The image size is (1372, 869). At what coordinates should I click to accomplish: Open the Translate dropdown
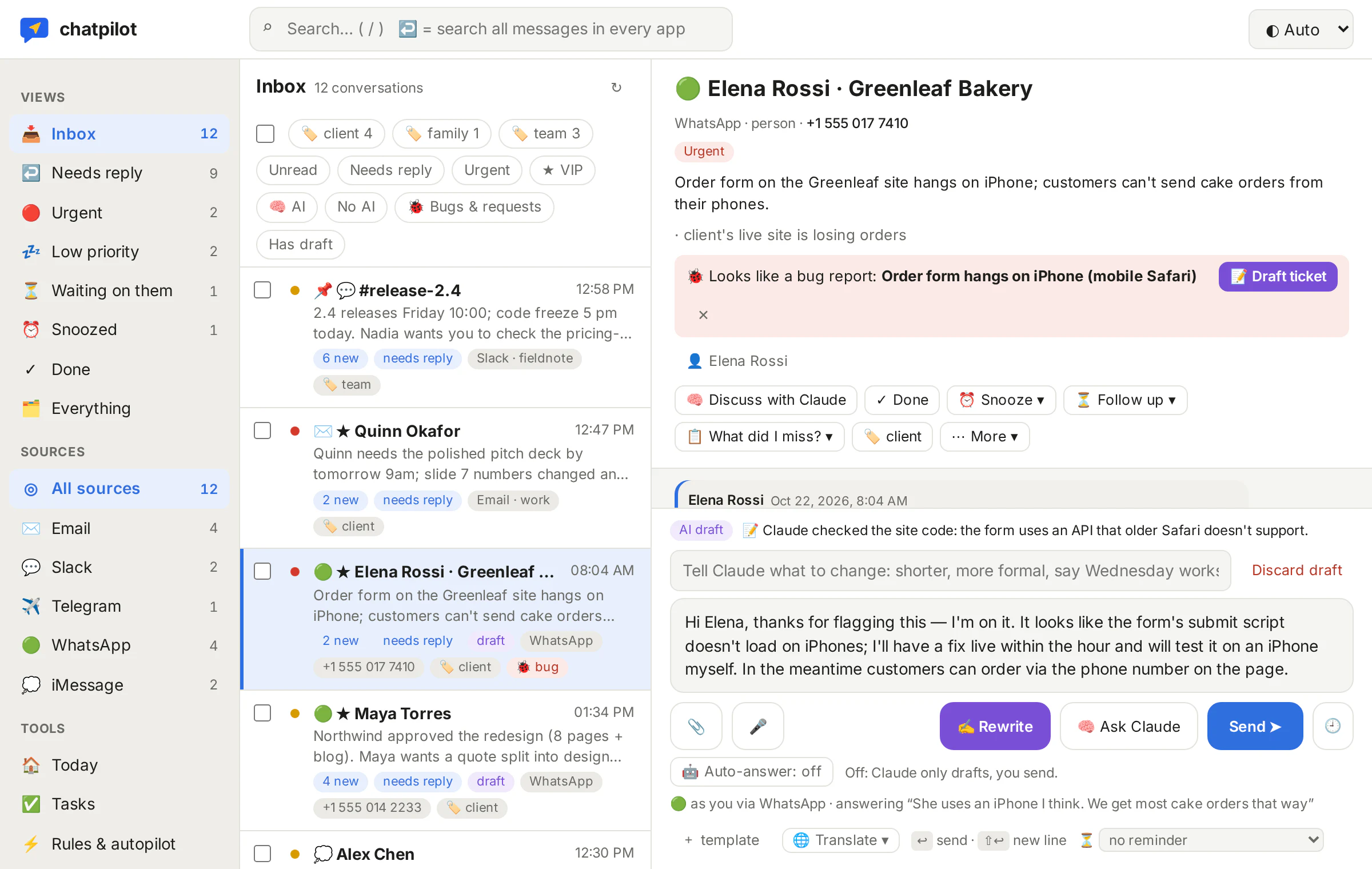(x=840, y=840)
